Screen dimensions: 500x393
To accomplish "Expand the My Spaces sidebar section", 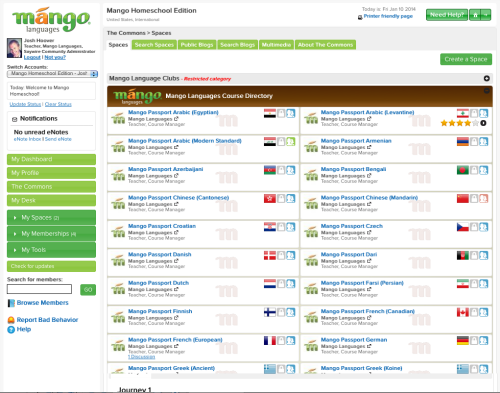I will pos(51,218).
